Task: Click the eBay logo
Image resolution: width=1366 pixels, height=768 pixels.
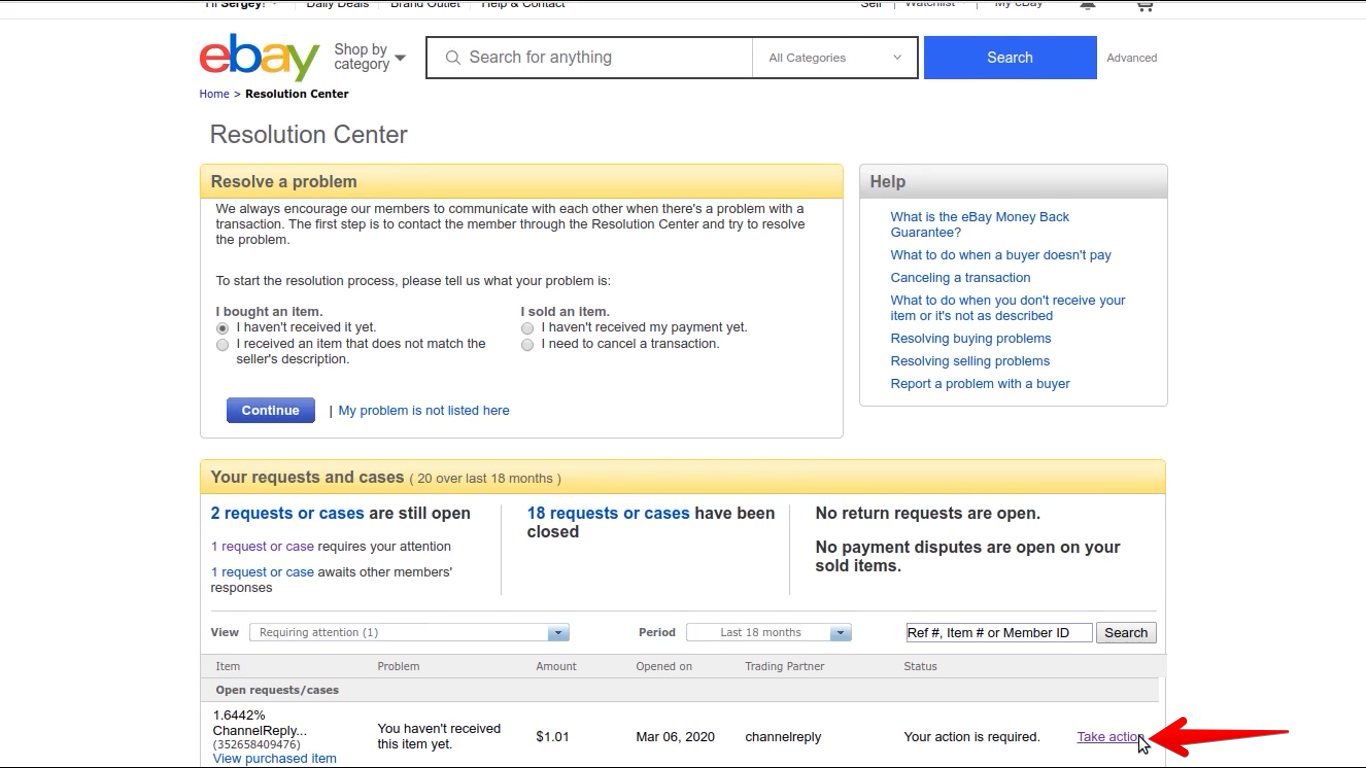Action: (x=259, y=58)
